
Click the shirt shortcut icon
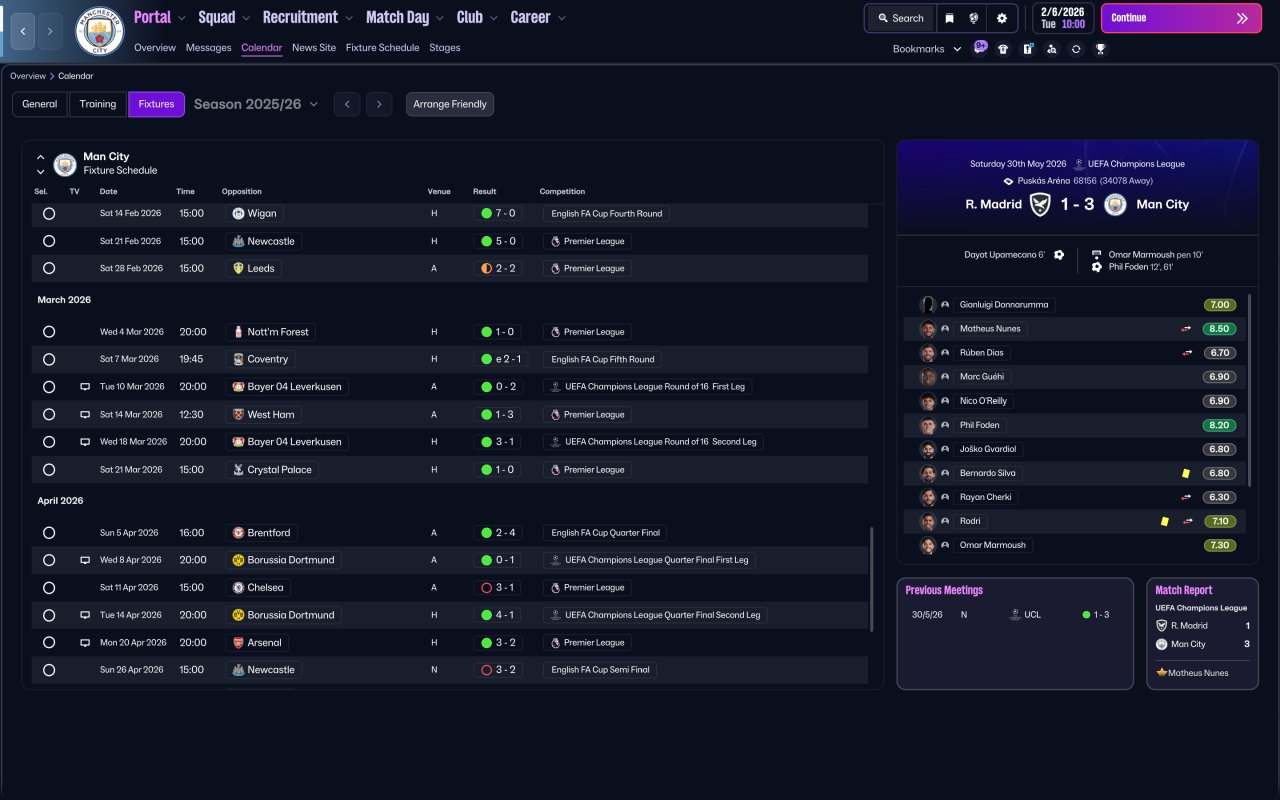(1003, 48)
